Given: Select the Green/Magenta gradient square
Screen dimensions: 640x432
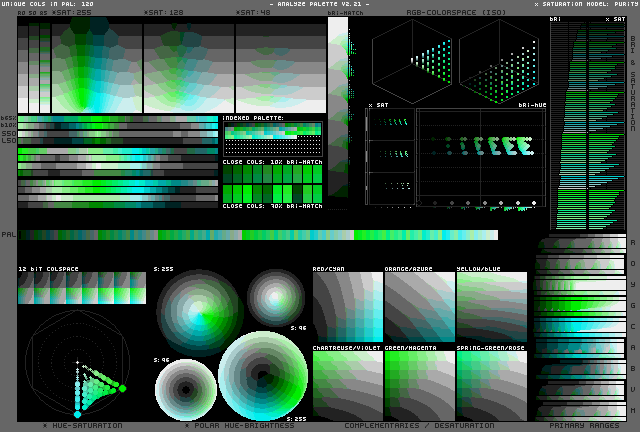Looking at the screenshot, I should 419,384.
